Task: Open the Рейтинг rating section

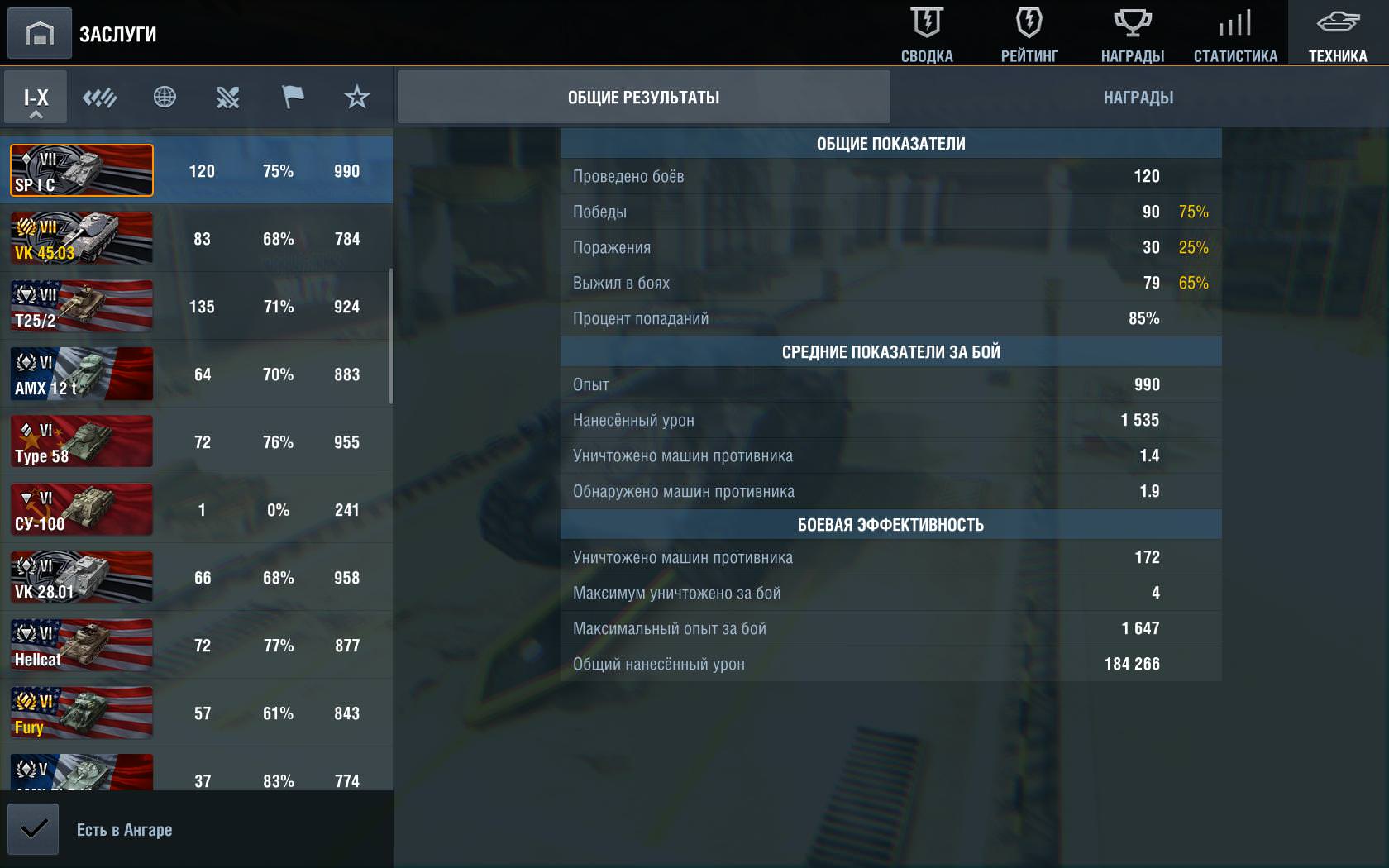Action: (1029, 34)
